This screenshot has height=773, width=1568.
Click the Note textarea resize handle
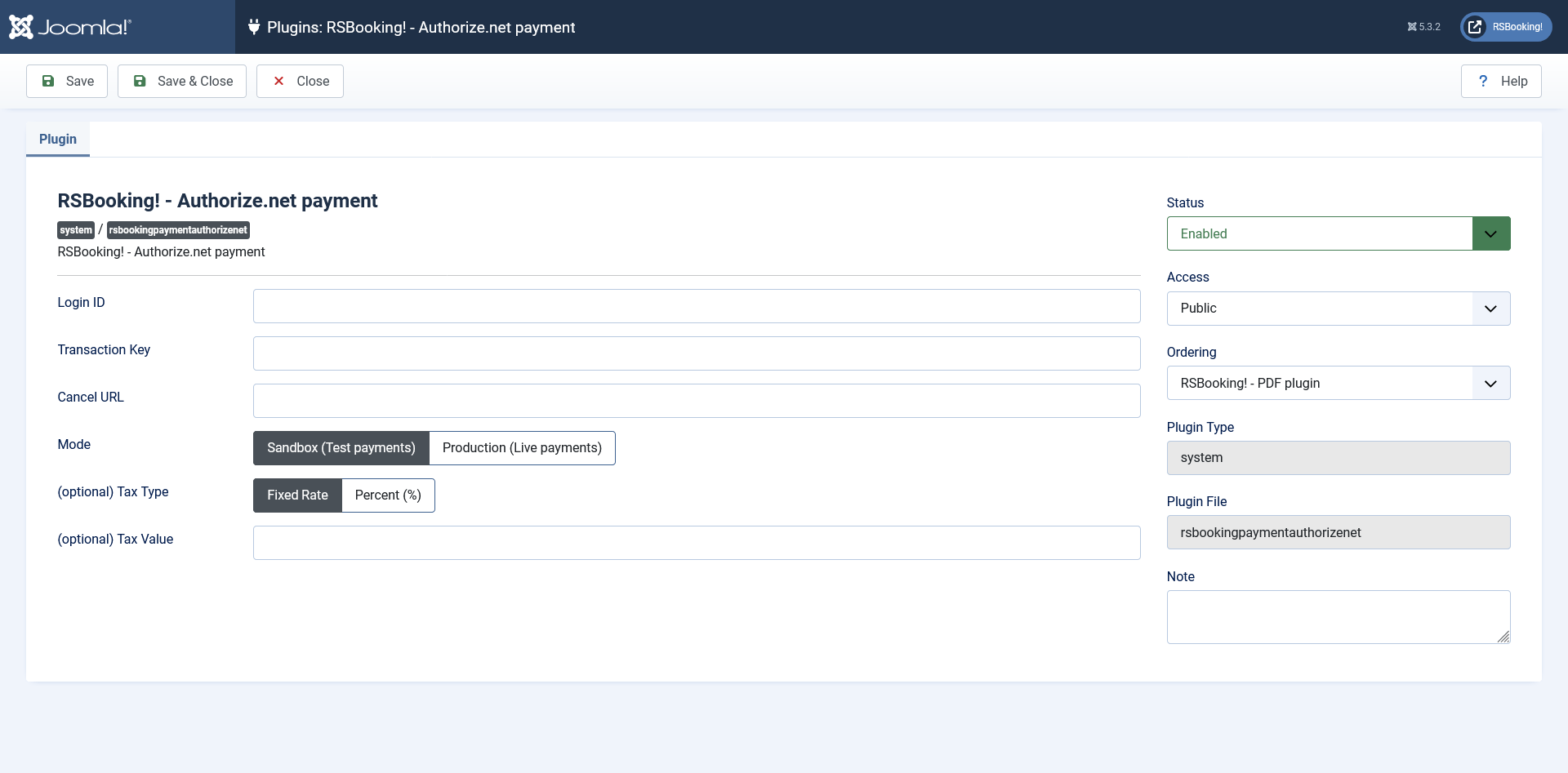click(1503, 637)
